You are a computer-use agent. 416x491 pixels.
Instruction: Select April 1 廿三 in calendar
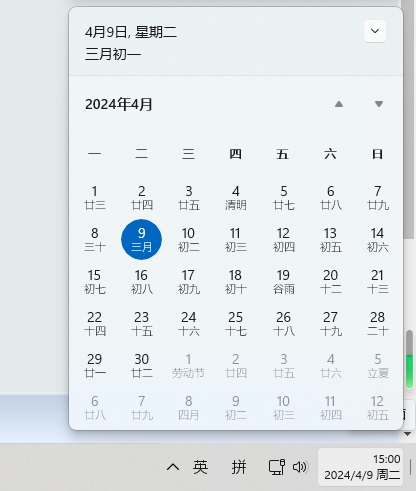pos(95,198)
